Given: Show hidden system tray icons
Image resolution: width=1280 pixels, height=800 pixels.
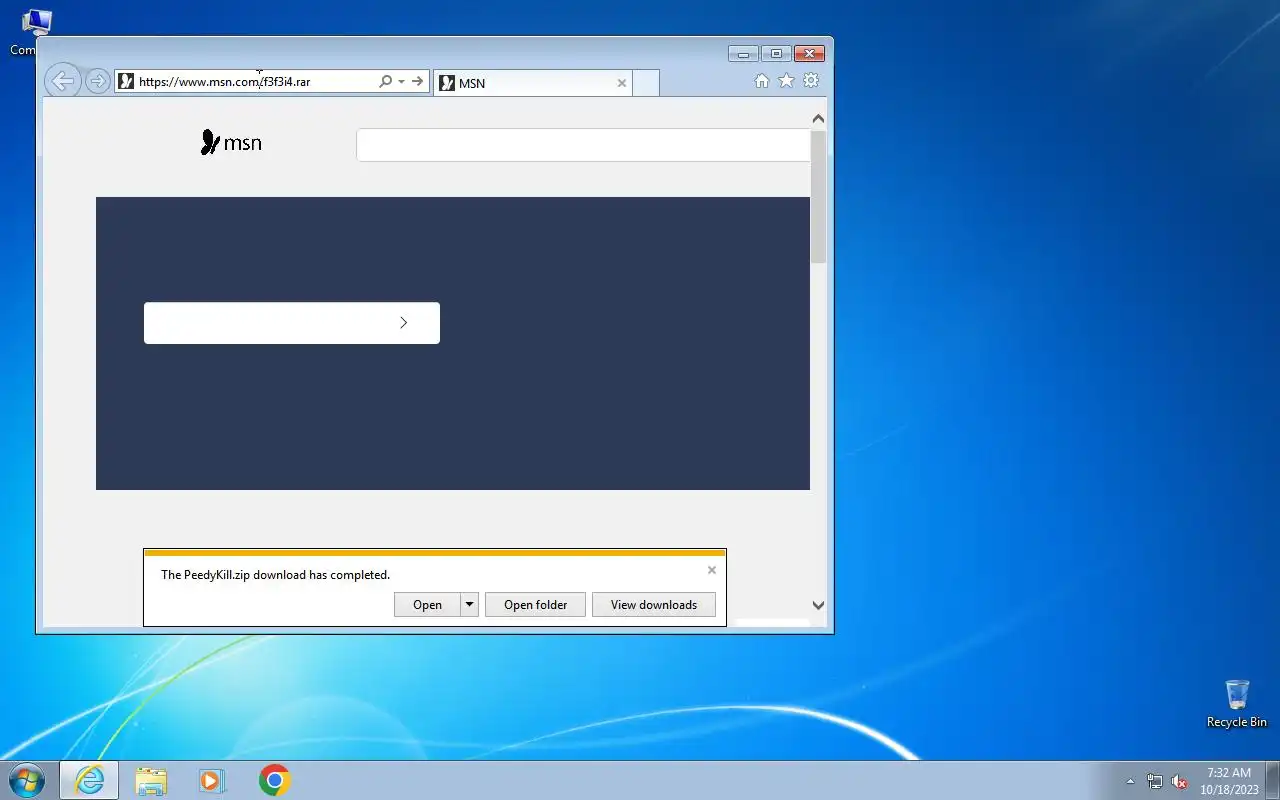Looking at the screenshot, I should 1131,781.
